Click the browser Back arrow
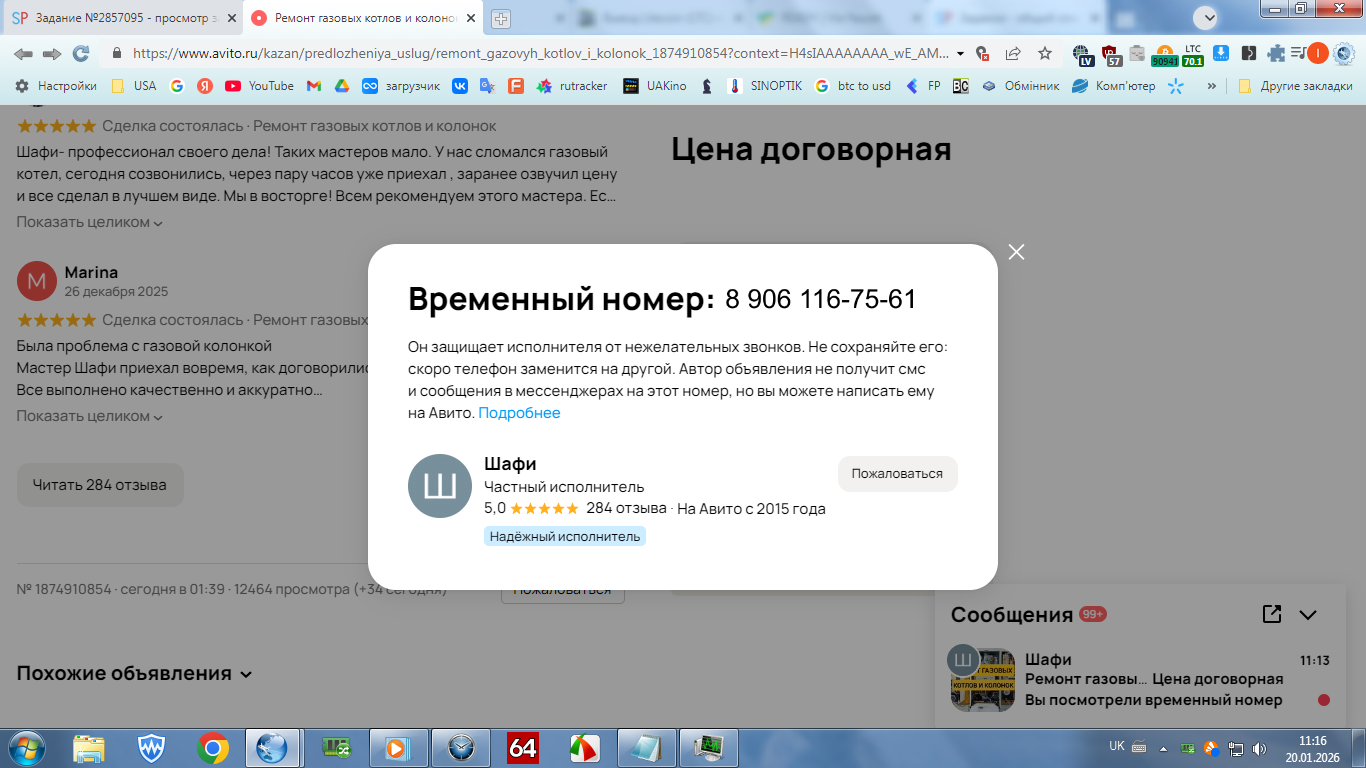Image resolution: width=1366 pixels, height=768 pixels. [x=23, y=54]
